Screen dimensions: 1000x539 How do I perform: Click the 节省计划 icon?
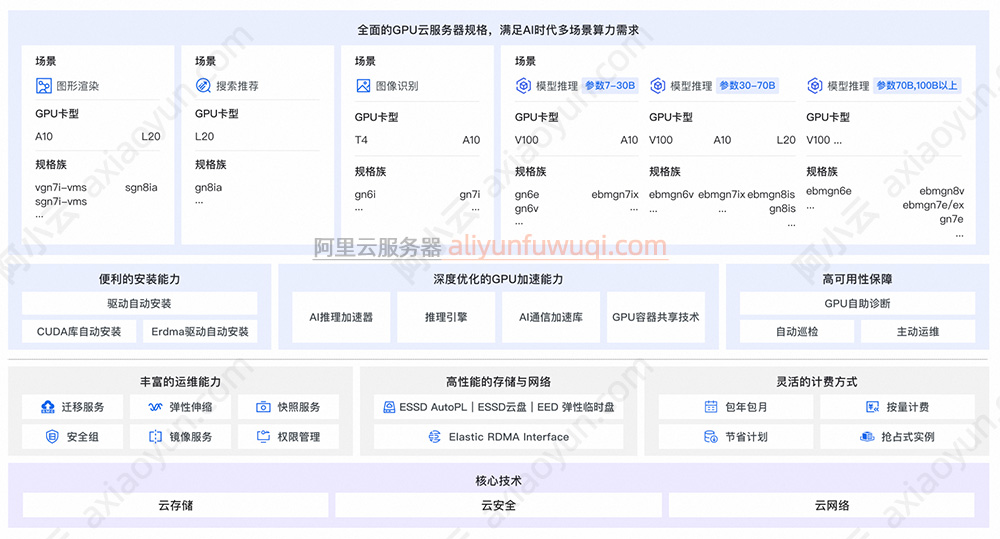click(x=711, y=437)
